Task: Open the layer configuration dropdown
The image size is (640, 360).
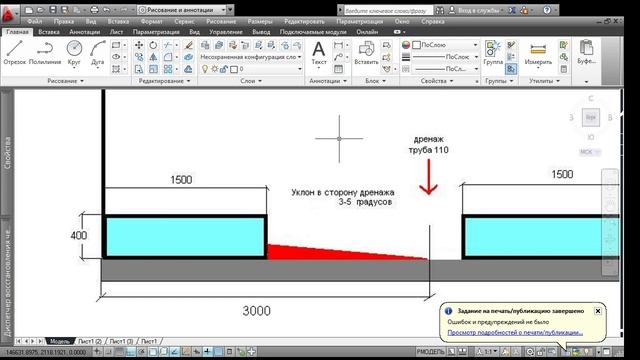Action: pos(251,57)
